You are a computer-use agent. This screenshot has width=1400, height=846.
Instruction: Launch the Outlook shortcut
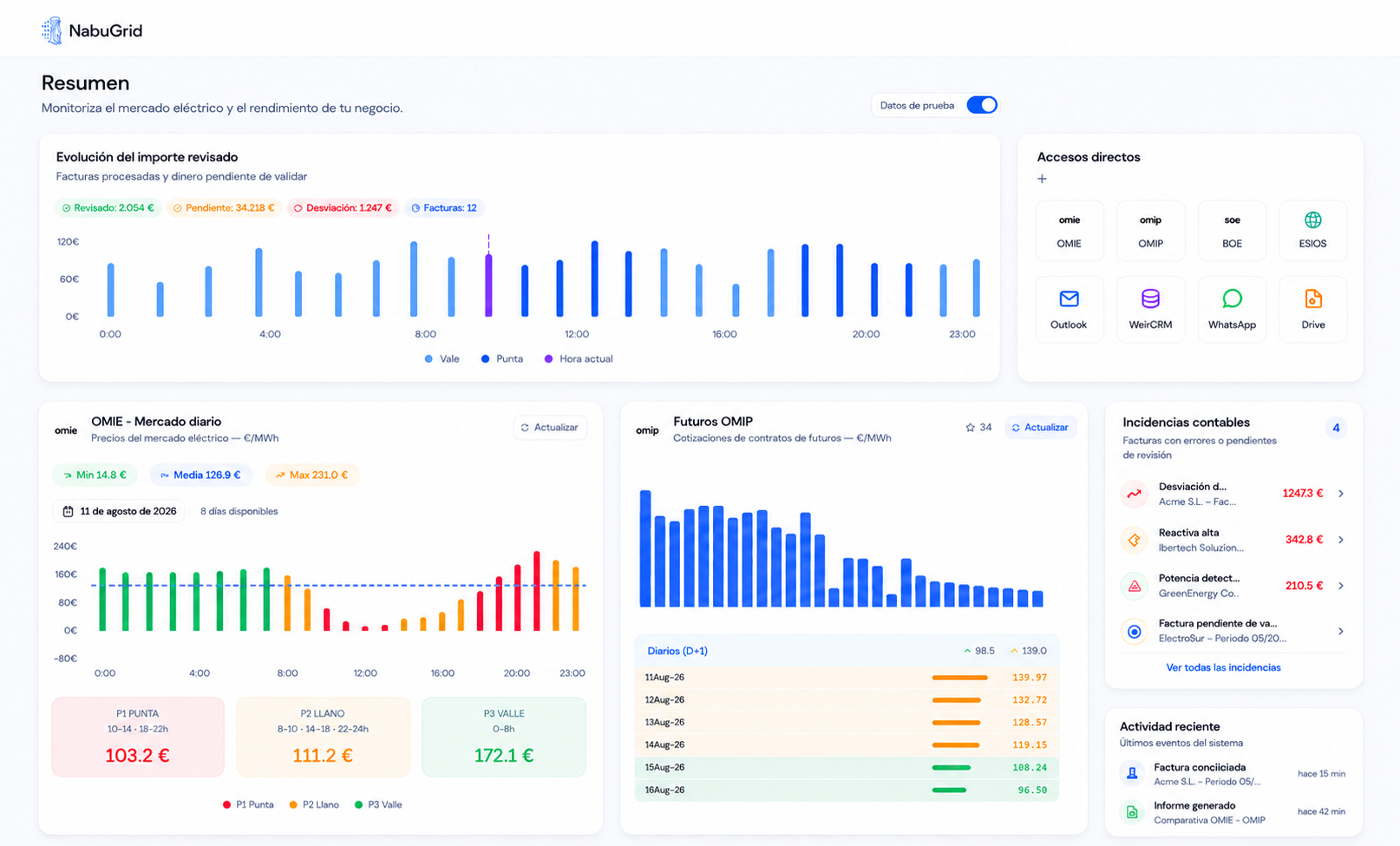click(1069, 310)
